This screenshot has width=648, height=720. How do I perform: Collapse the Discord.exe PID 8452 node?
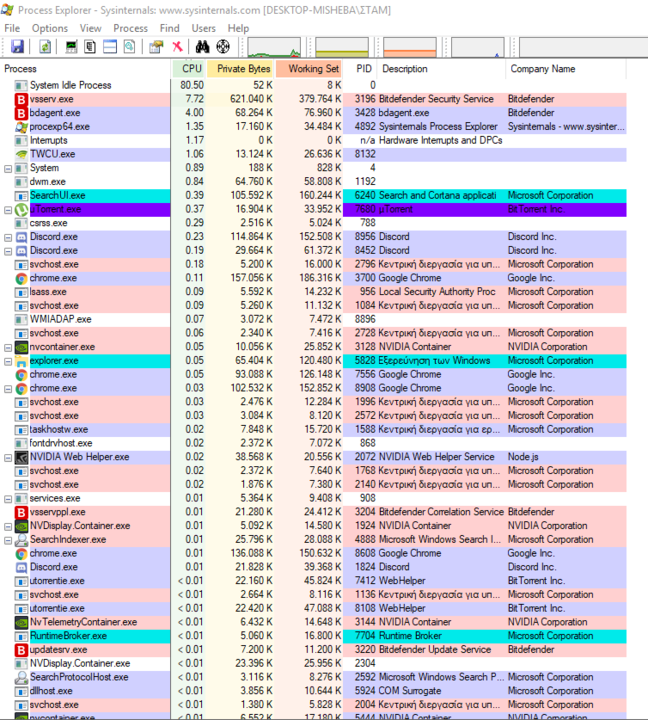8,251
